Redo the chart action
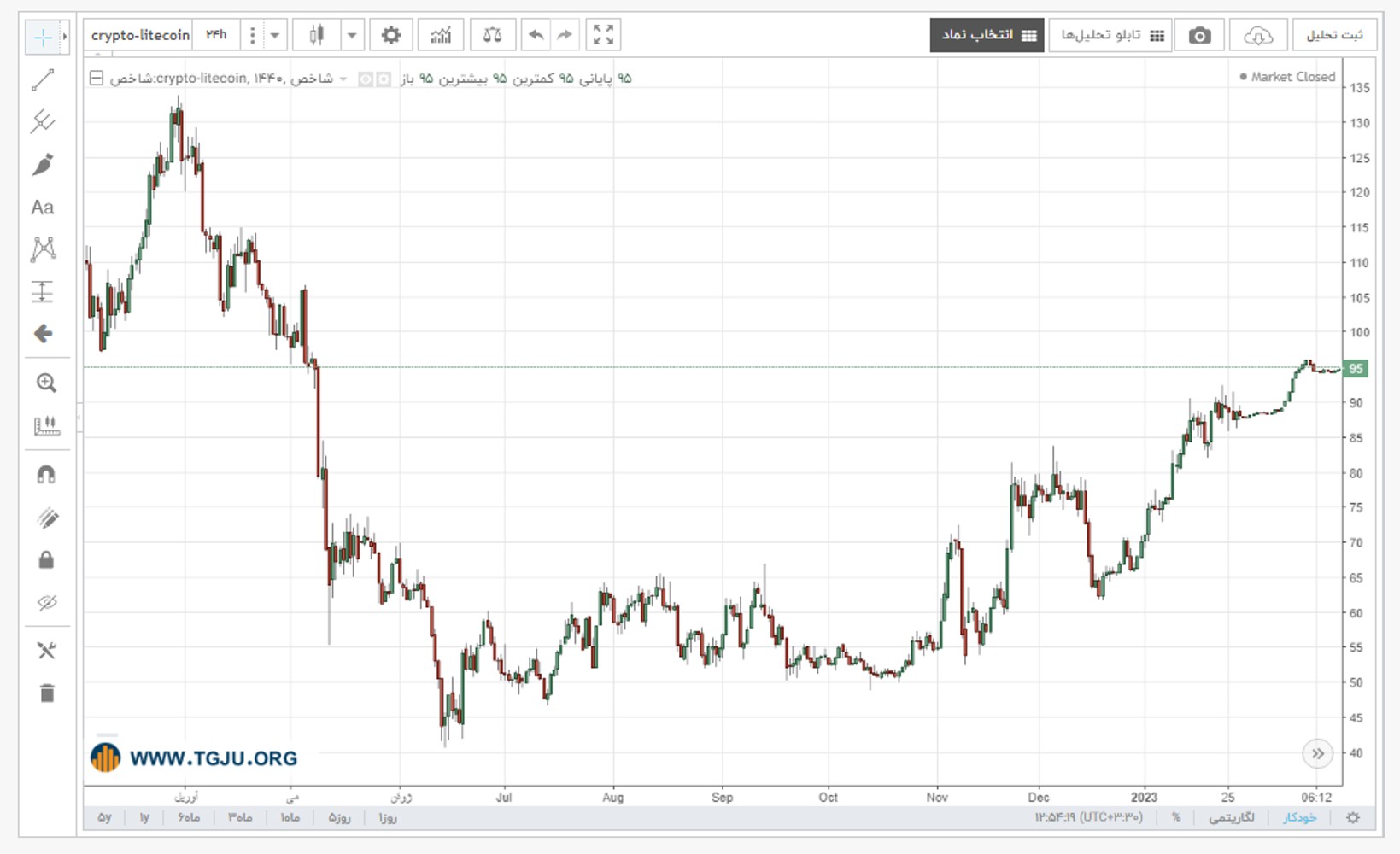Viewport: 1400px width, 854px height. pos(564,35)
